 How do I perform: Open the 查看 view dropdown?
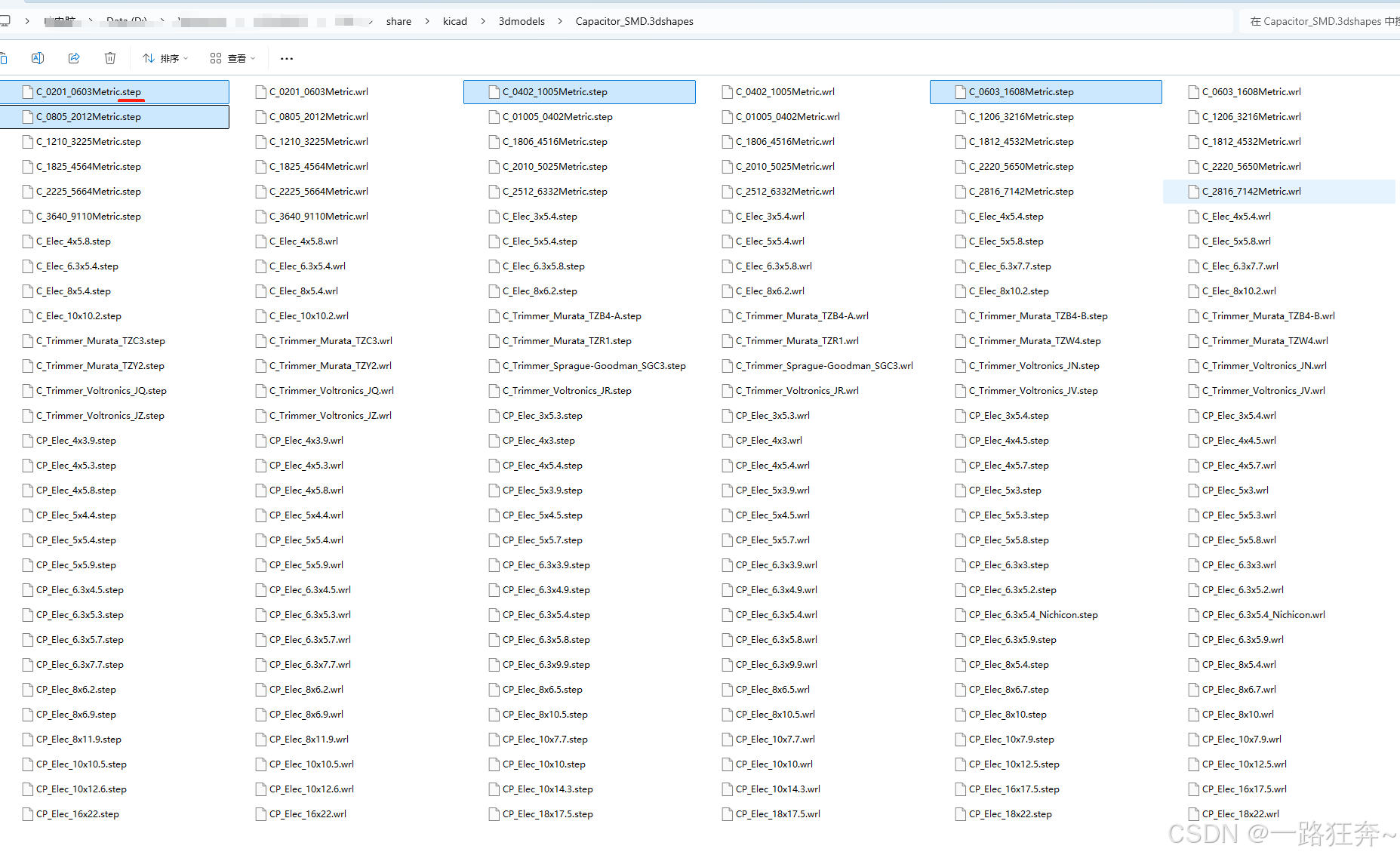point(232,58)
